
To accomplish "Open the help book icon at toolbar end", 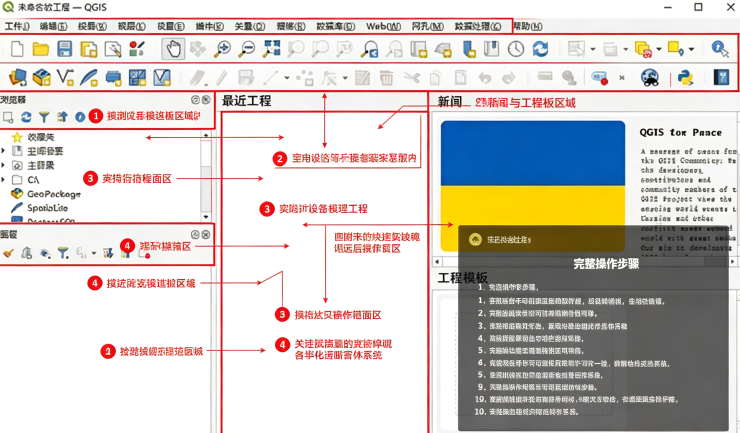I will click(x=721, y=77).
